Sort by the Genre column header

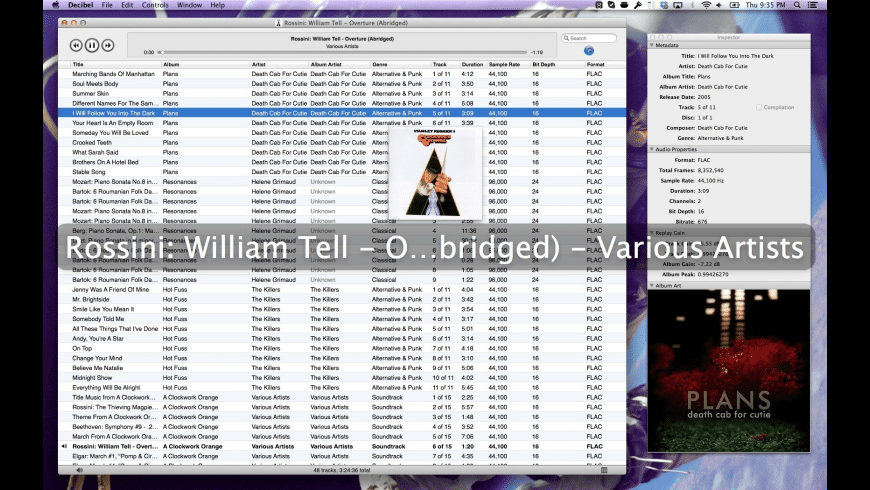401,64
